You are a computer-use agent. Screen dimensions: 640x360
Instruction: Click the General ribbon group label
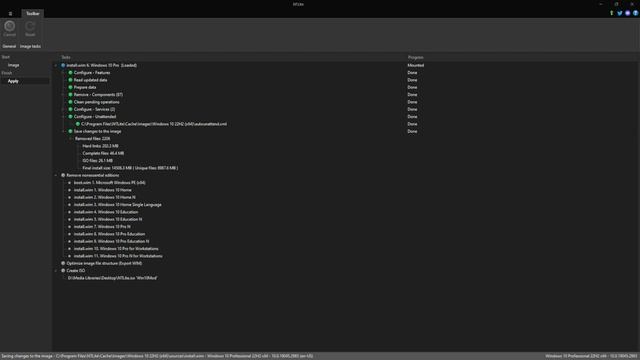tap(9, 47)
